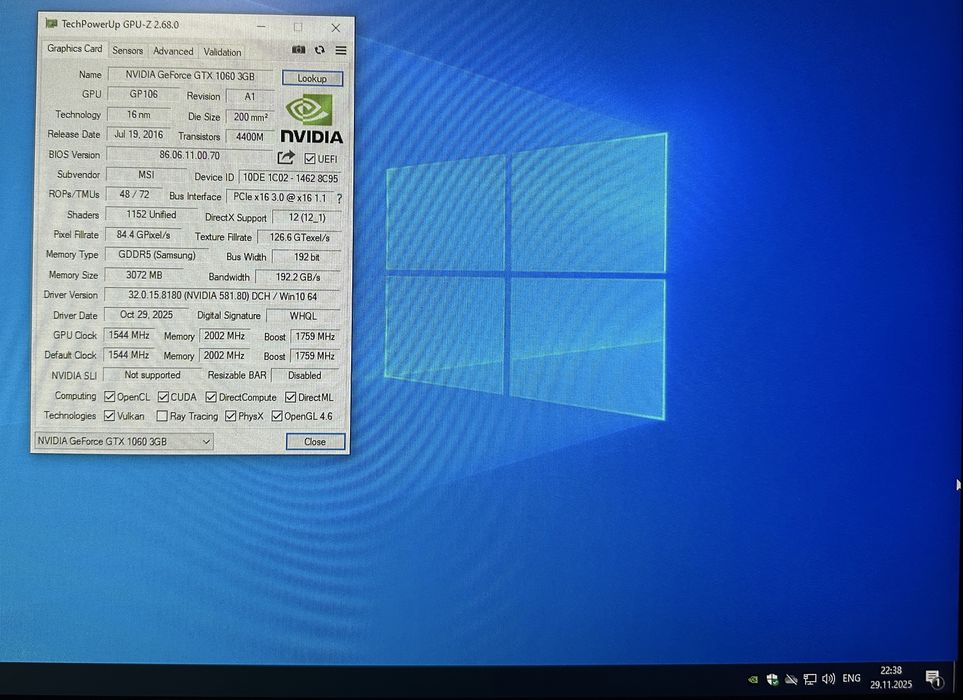Toggle the PhysX checkbox
The image size is (963, 700).
[x=230, y=416]
